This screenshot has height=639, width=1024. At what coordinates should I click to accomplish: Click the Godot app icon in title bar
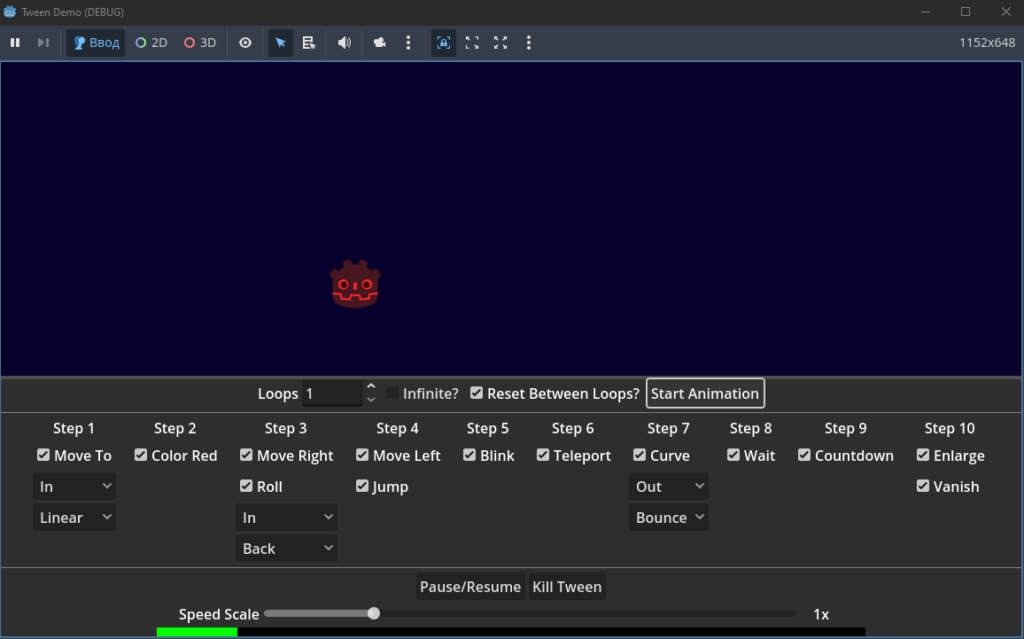pyautogui.click(x=10, y=12)
